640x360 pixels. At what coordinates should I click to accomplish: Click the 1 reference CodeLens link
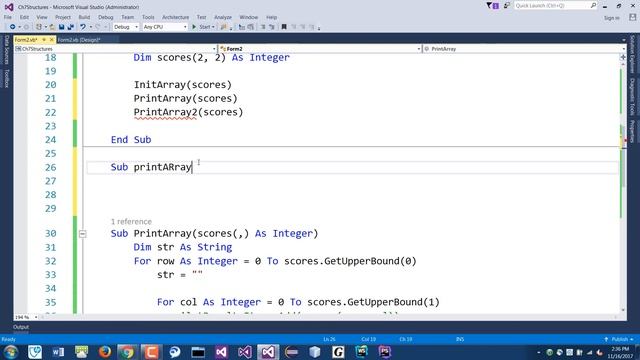[x=131, y=221]
